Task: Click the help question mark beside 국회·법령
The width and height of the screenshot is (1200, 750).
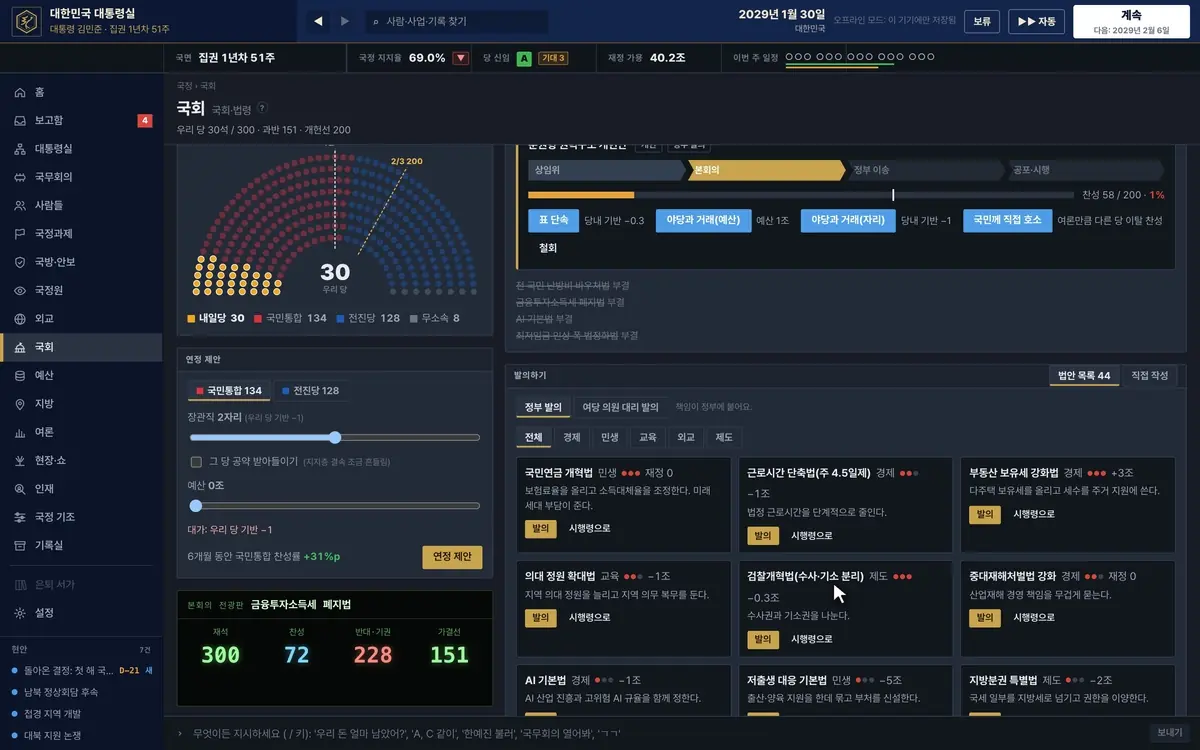Action: pyautogui.click(x=262, y=108)
